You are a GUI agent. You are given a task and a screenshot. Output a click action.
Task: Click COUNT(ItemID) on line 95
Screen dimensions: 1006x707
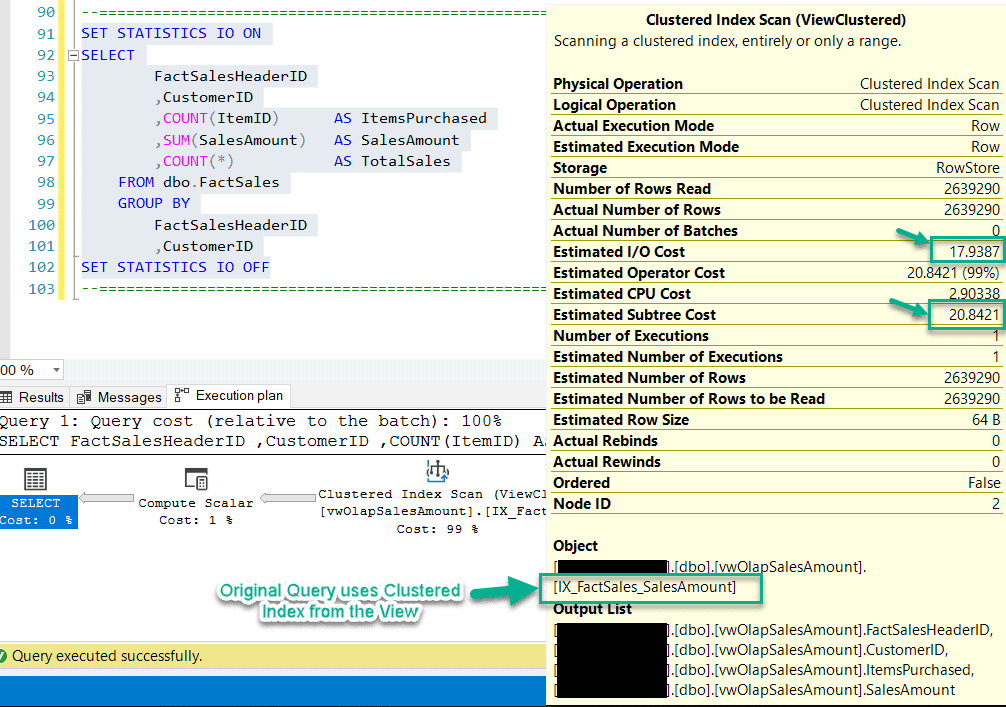221,118
